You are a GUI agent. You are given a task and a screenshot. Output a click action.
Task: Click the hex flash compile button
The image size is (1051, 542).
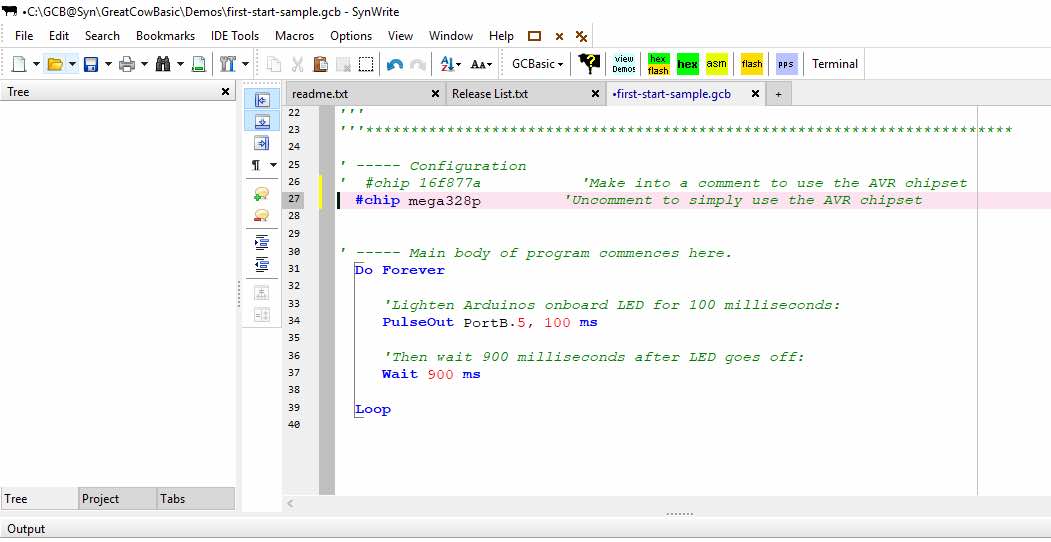658,64
